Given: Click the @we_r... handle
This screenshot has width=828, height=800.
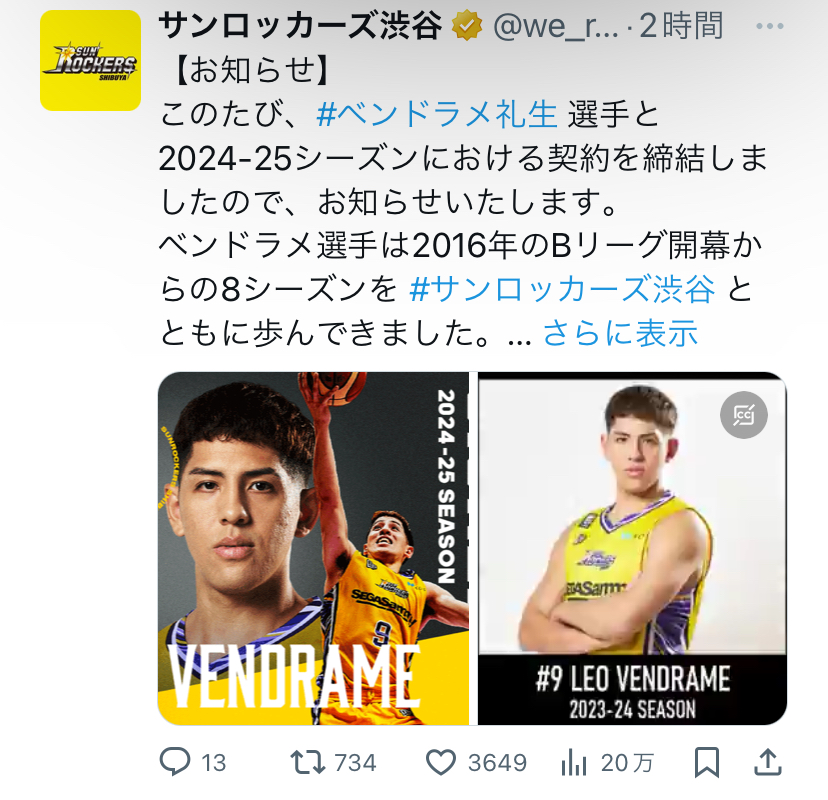Looking at the screenshot, I should tap(556, 25).
